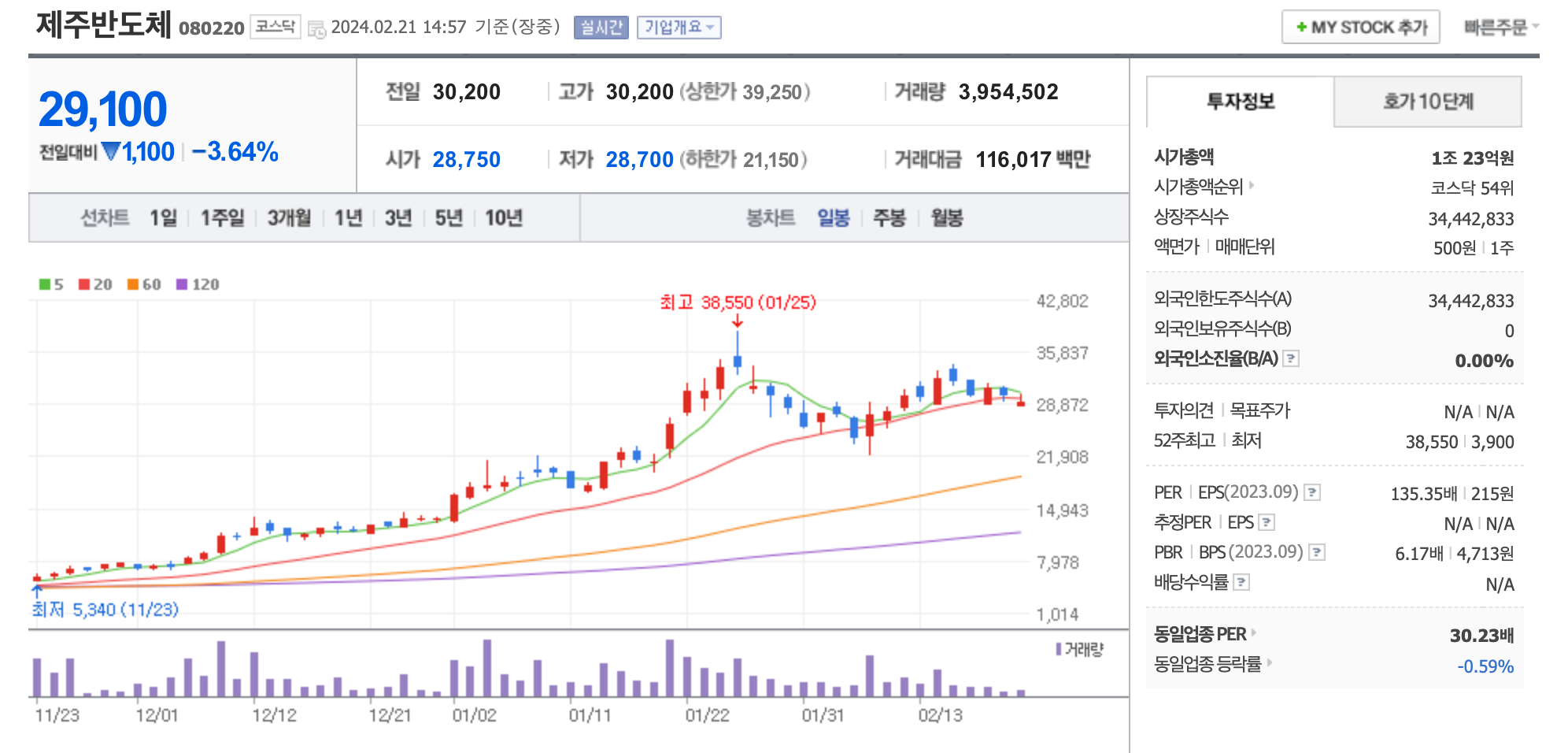The image size is (1568, 753).
Task: Open the 배당수익률 help icon
Action: [x=1242, y=583]
